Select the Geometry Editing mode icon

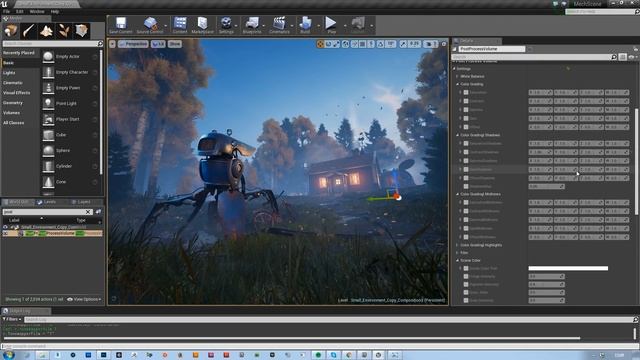[81, 31]
